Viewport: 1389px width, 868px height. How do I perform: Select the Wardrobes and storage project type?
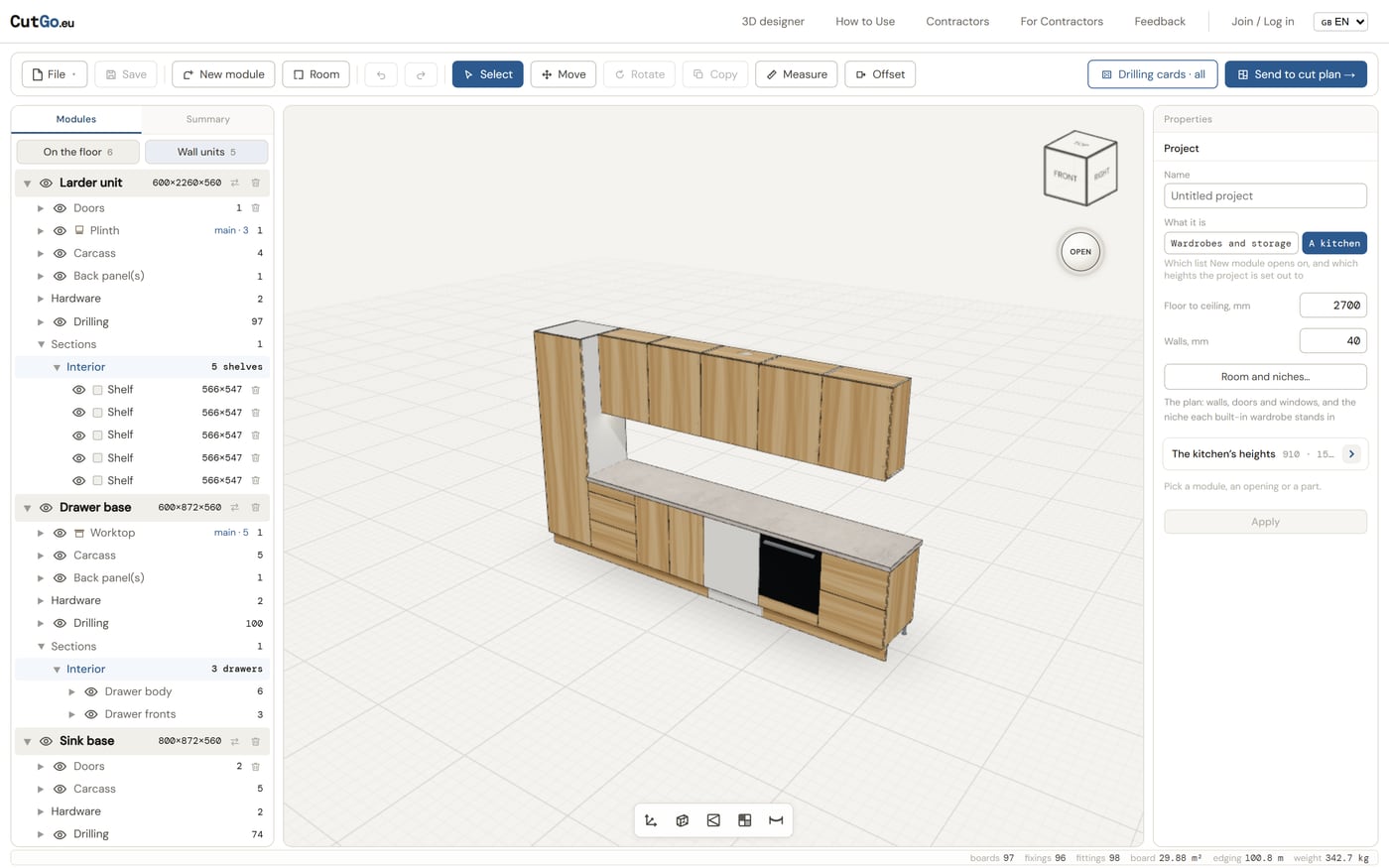click(1230, 243)
